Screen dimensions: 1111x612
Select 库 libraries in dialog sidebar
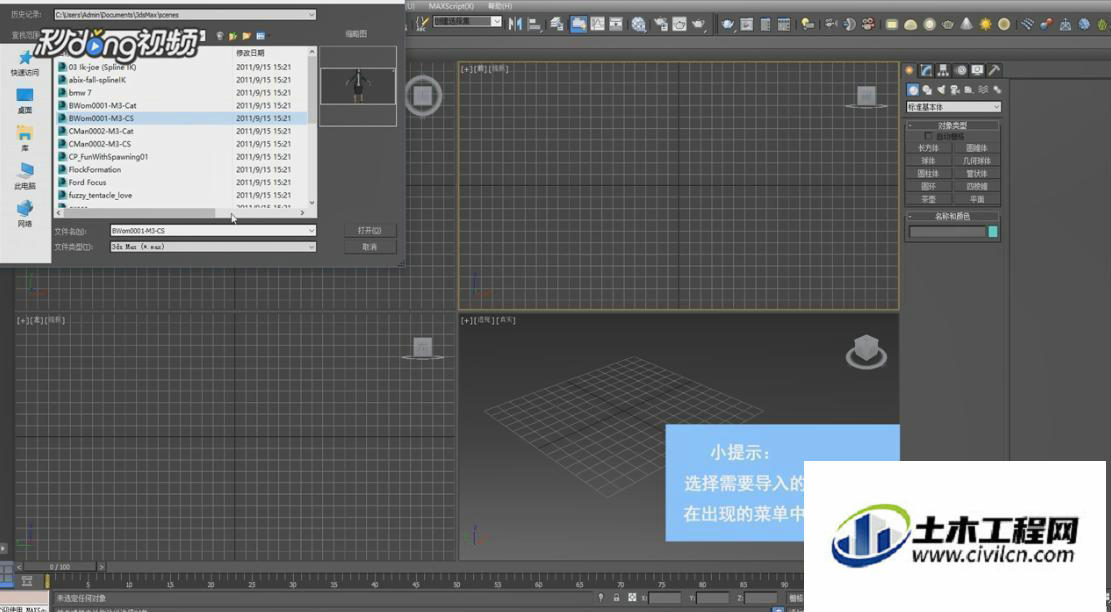[x=25, y=139]
